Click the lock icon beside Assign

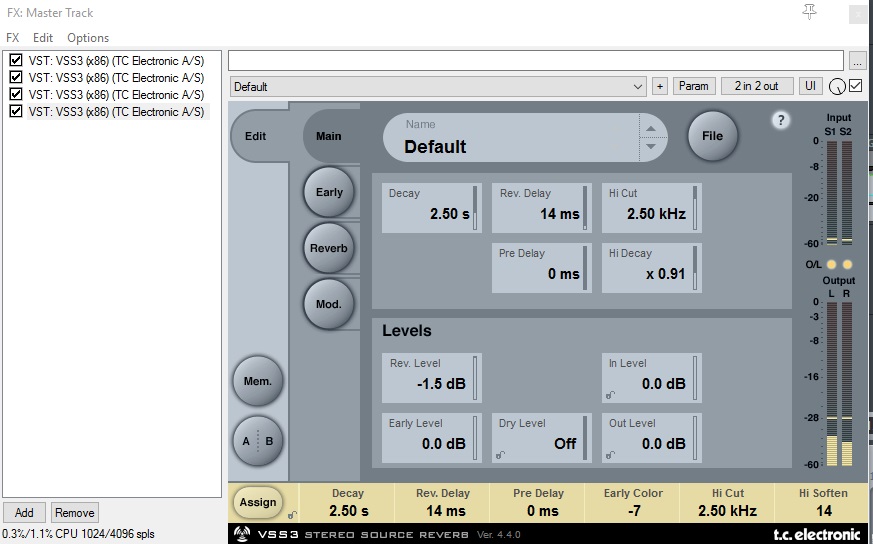[292, 515]
